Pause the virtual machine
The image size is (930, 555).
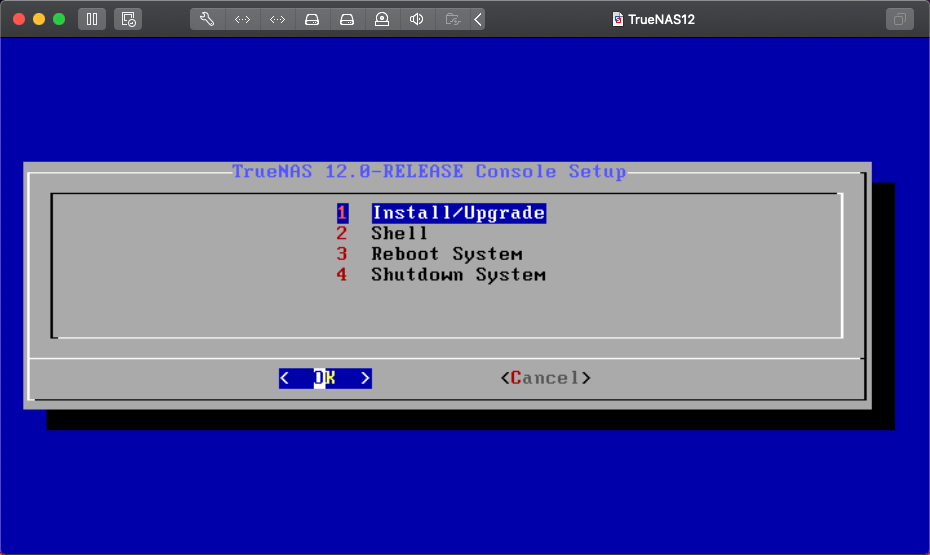tap(92, 19)
